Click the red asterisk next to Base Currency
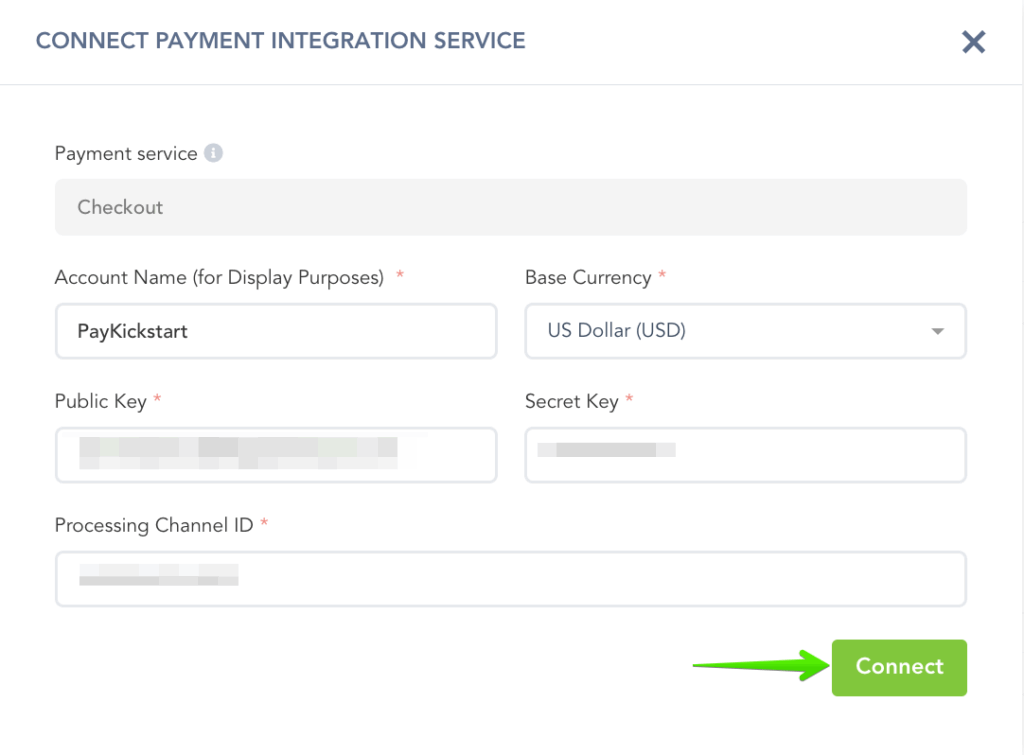 (662, 278)
